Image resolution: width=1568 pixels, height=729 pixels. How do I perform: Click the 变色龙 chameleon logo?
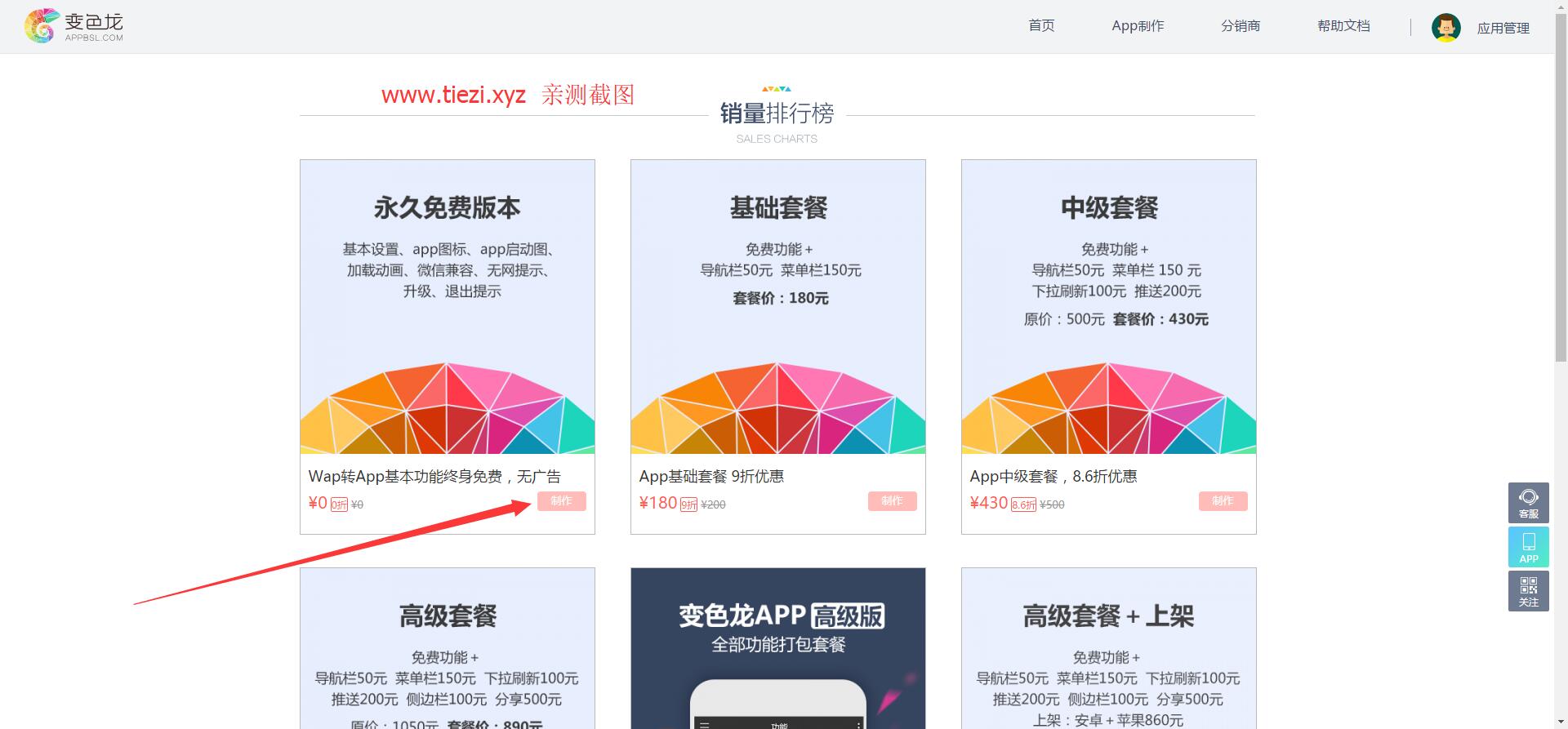(74, 26)
